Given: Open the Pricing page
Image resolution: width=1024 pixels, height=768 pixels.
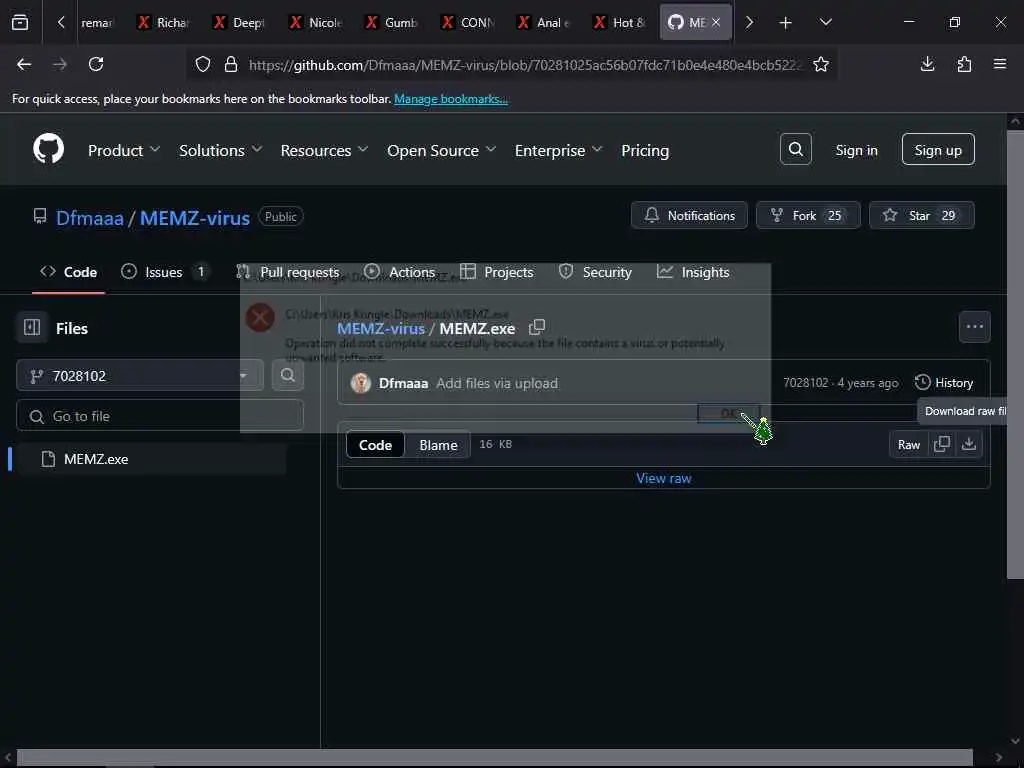Looking at the screenshot, I should (645, 150).
